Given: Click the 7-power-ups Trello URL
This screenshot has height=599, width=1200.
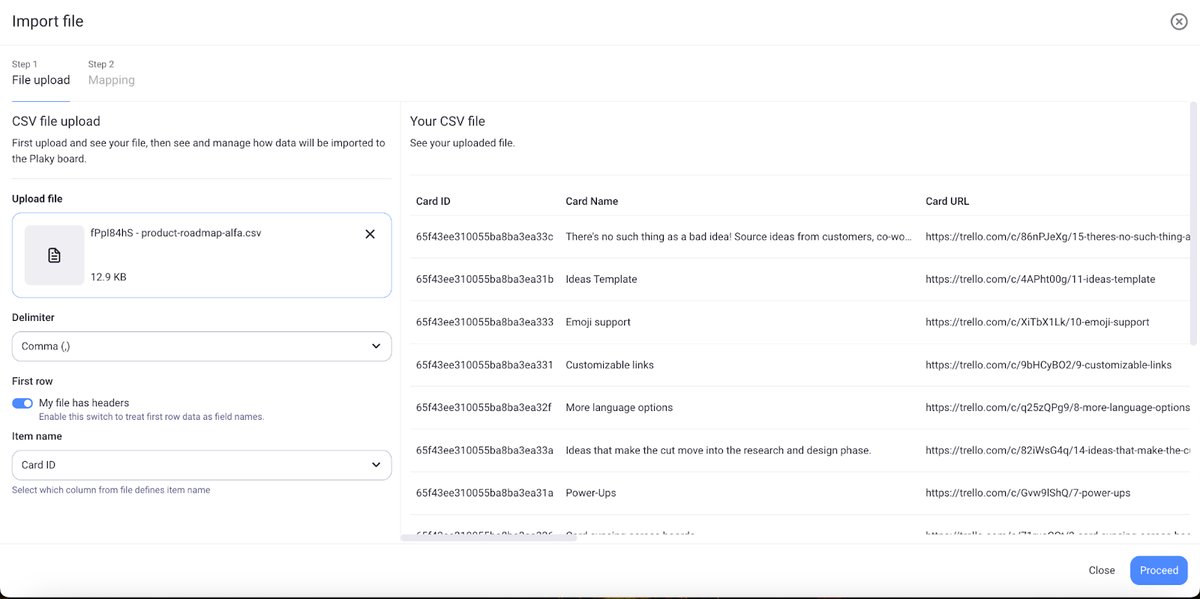Looking at the screenshot, I should [x=1028, y=493].
